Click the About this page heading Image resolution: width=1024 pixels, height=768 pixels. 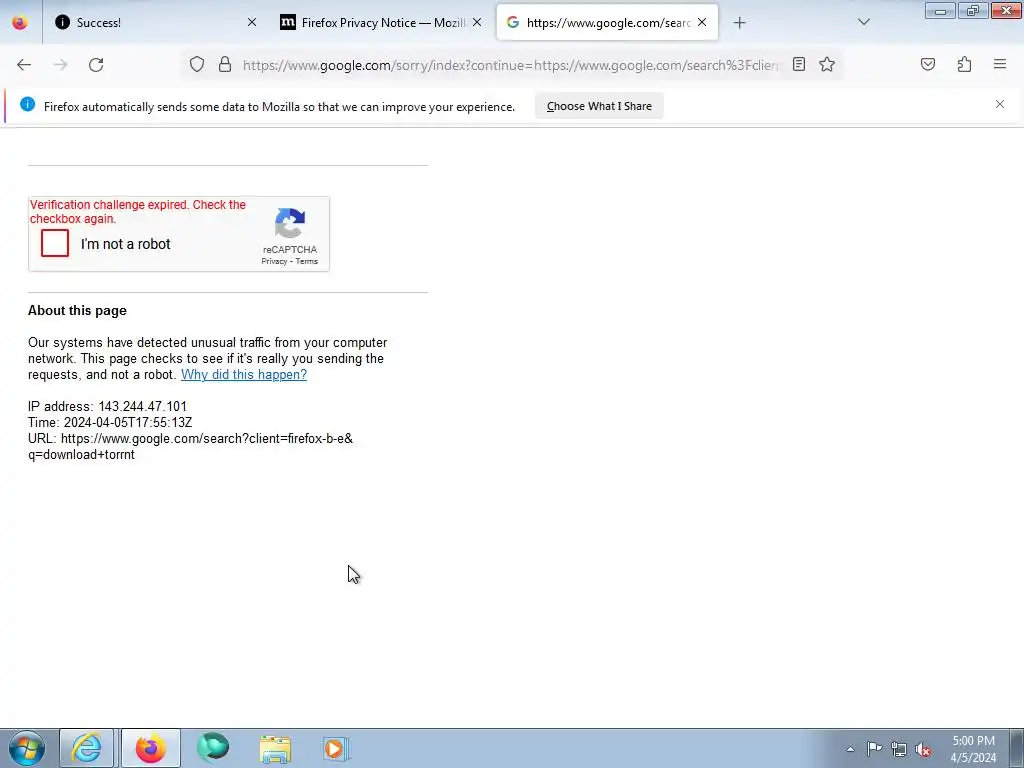(77, 310)
